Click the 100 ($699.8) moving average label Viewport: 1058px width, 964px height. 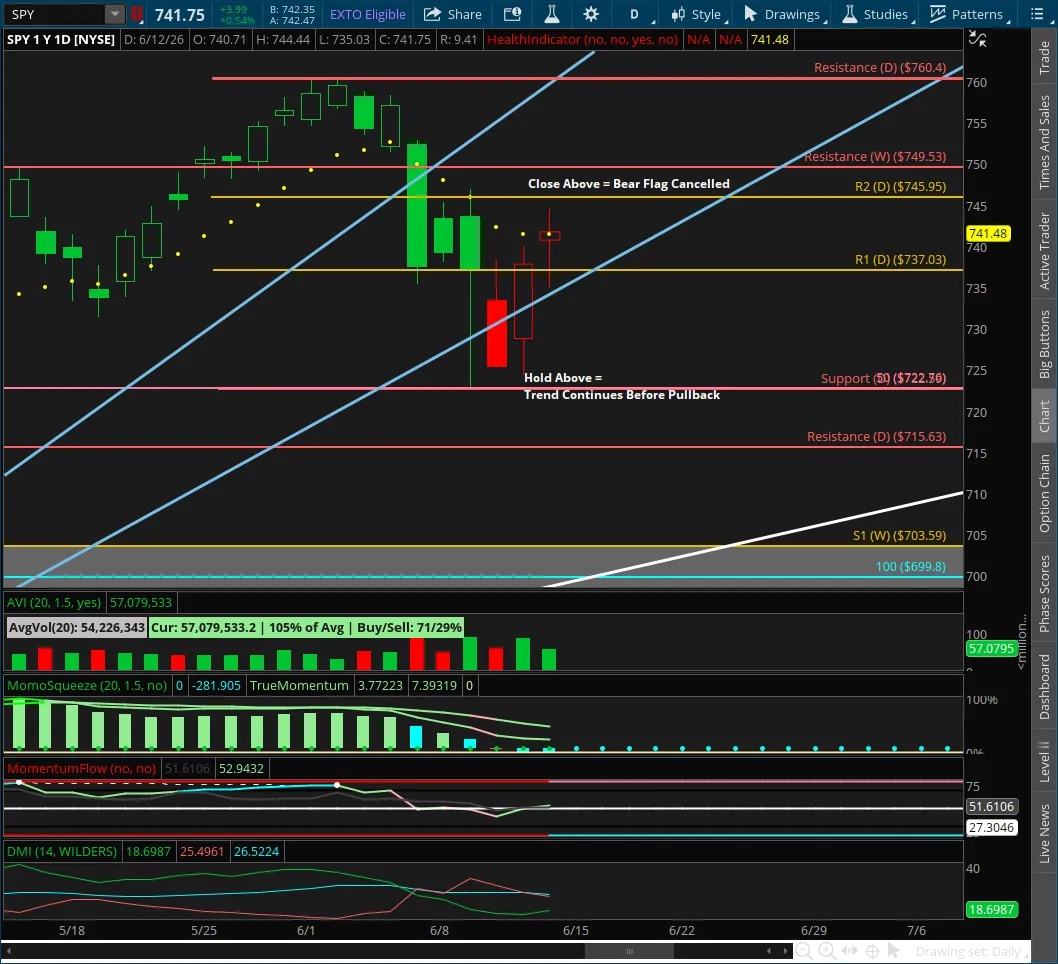(x=911, y=566)
